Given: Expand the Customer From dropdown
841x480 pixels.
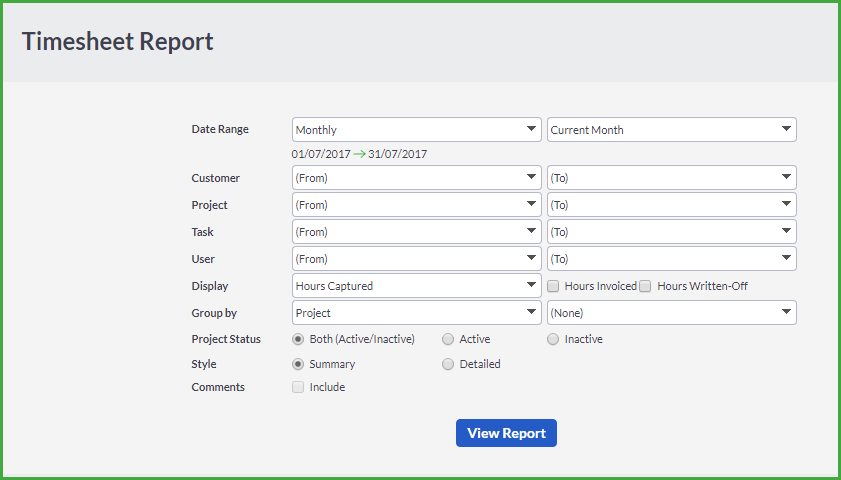Looking at the screenshot, I should coord(417,178).
